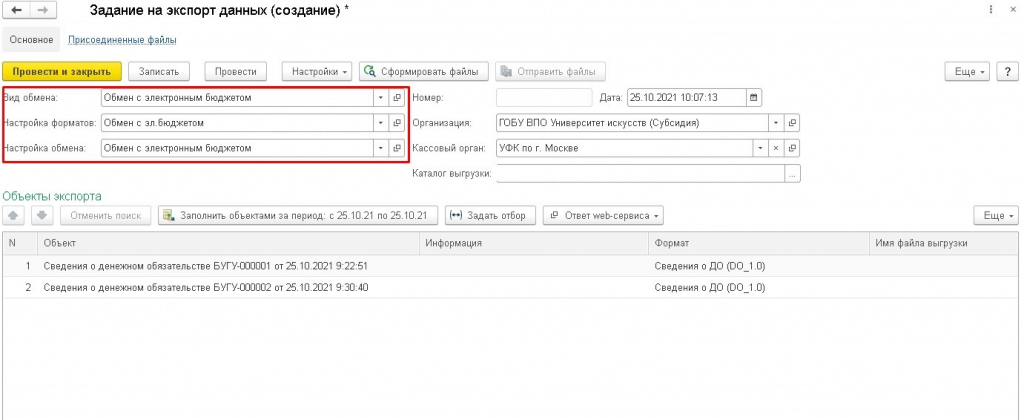This screenshot has height=420, width=1024.
Task: Open Присоединенные файлы tab
Action: pos(122,40)
